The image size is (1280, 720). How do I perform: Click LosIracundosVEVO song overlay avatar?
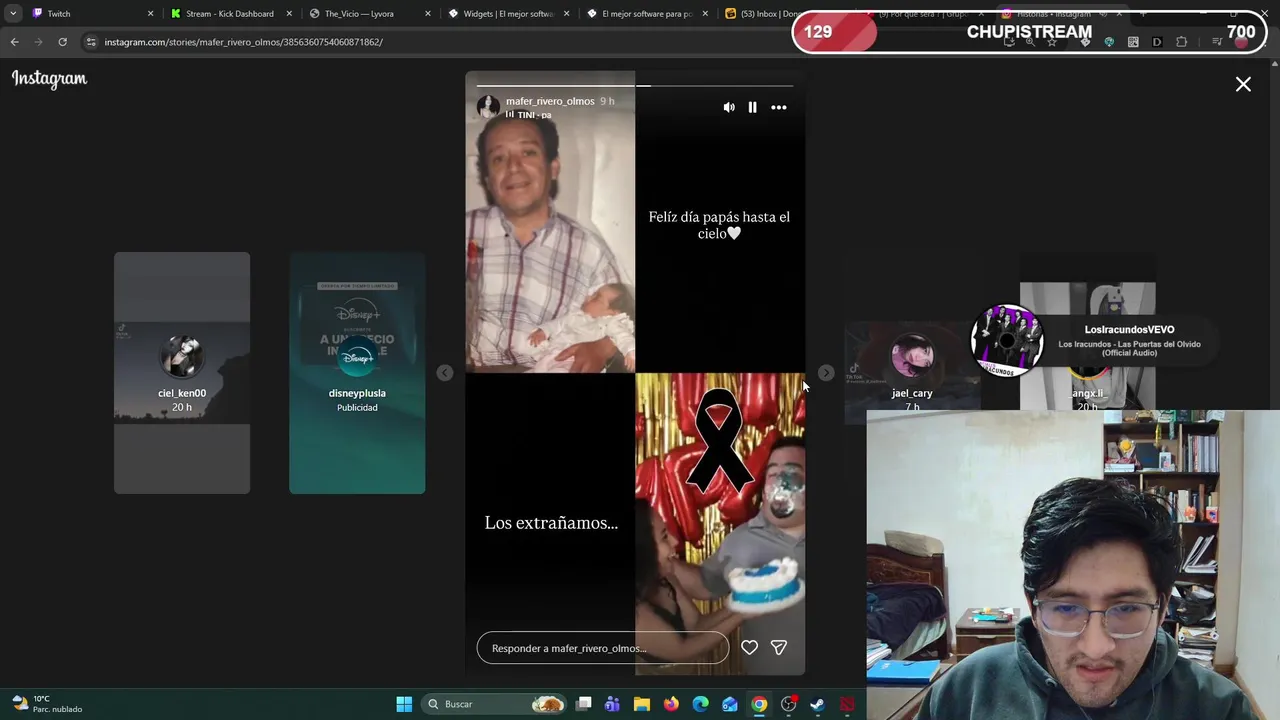1007,341
